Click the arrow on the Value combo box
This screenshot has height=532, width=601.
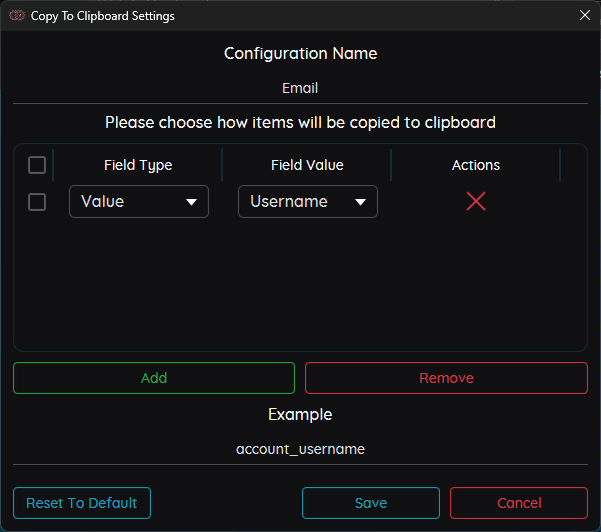(x=191, y=202)
